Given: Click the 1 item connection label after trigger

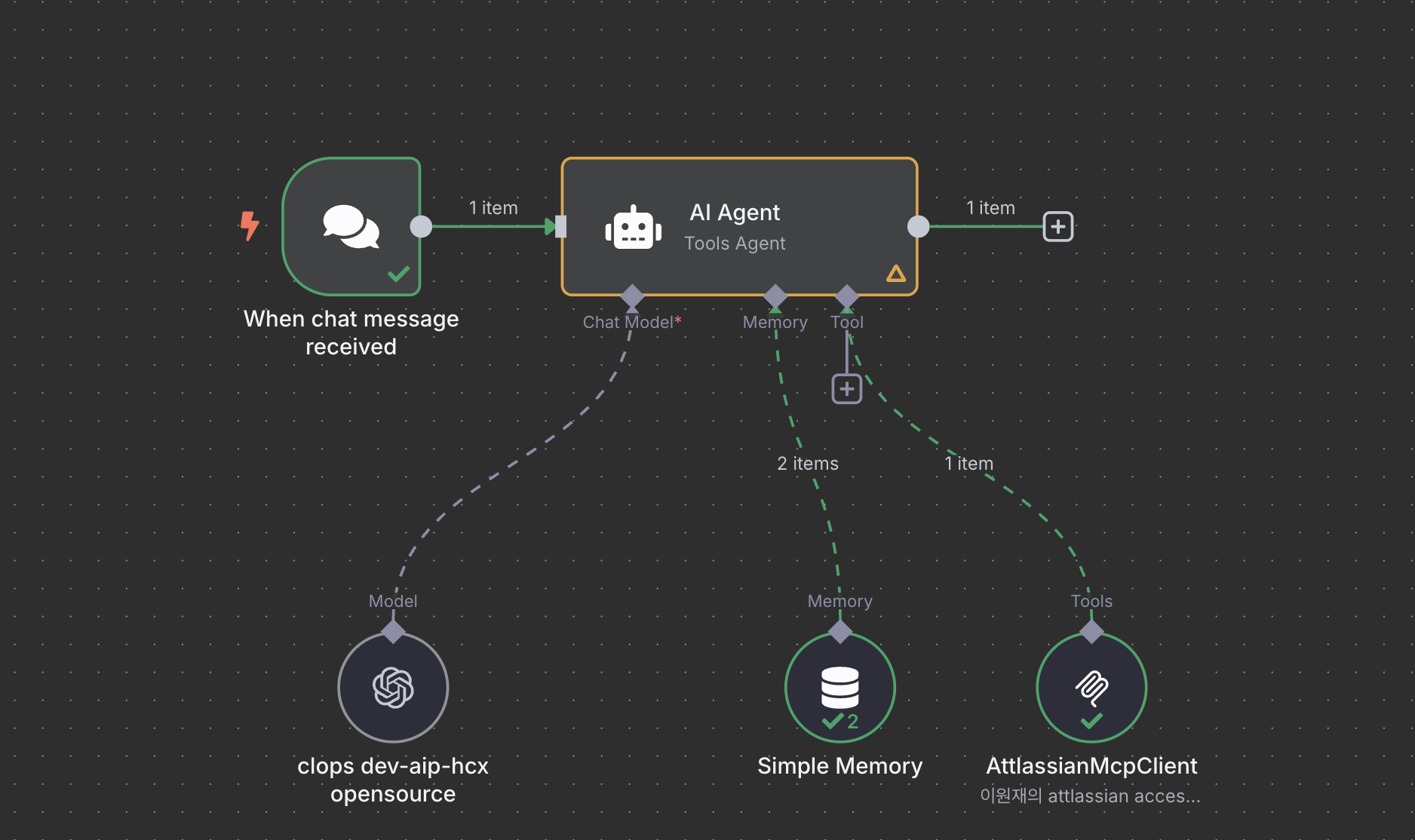Looking at the screenshot, I should pos(493,207).
